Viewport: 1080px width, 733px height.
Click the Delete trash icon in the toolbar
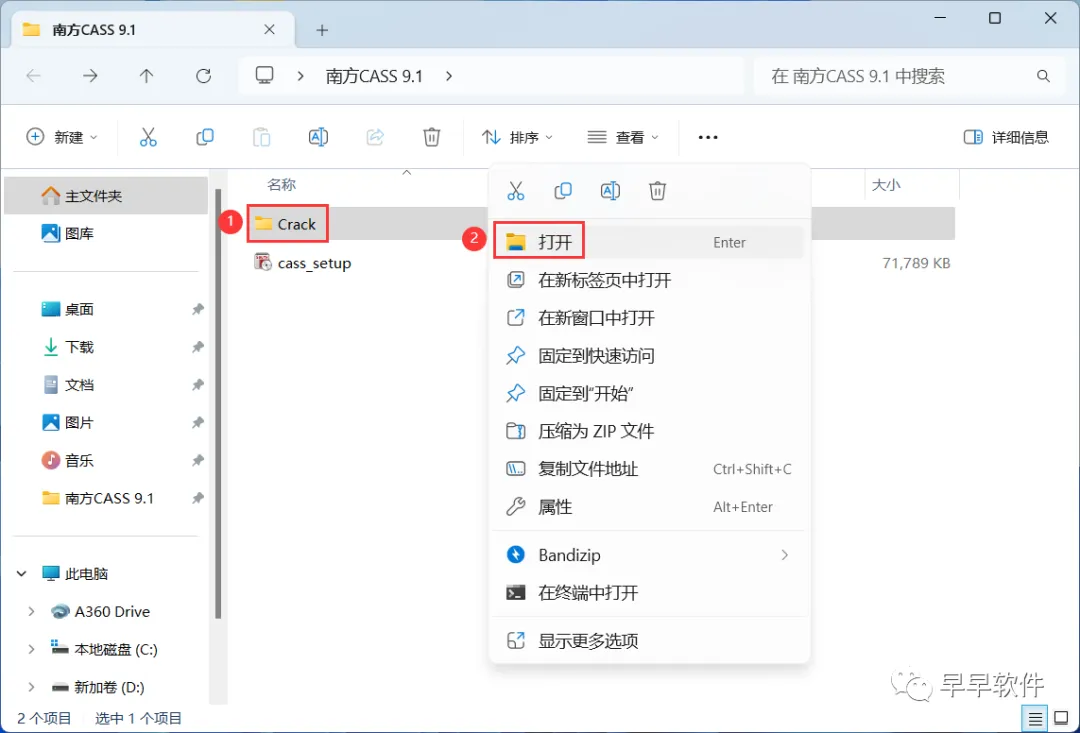point(431,137)
